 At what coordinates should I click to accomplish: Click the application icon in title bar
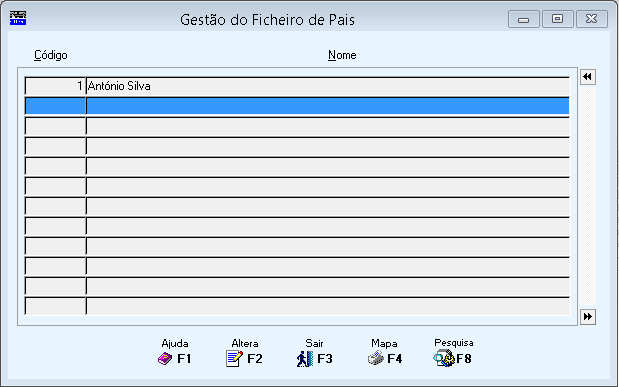pos(18,18)
